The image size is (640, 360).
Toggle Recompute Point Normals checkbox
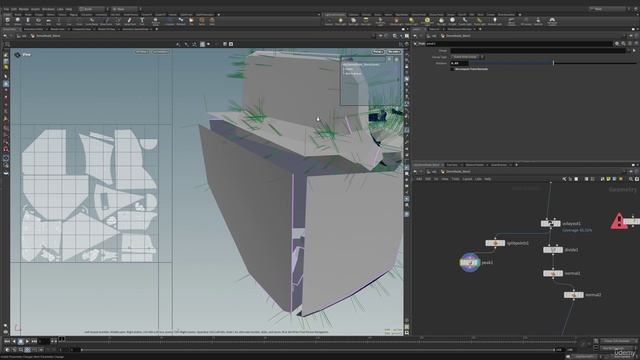coord(452,69)
